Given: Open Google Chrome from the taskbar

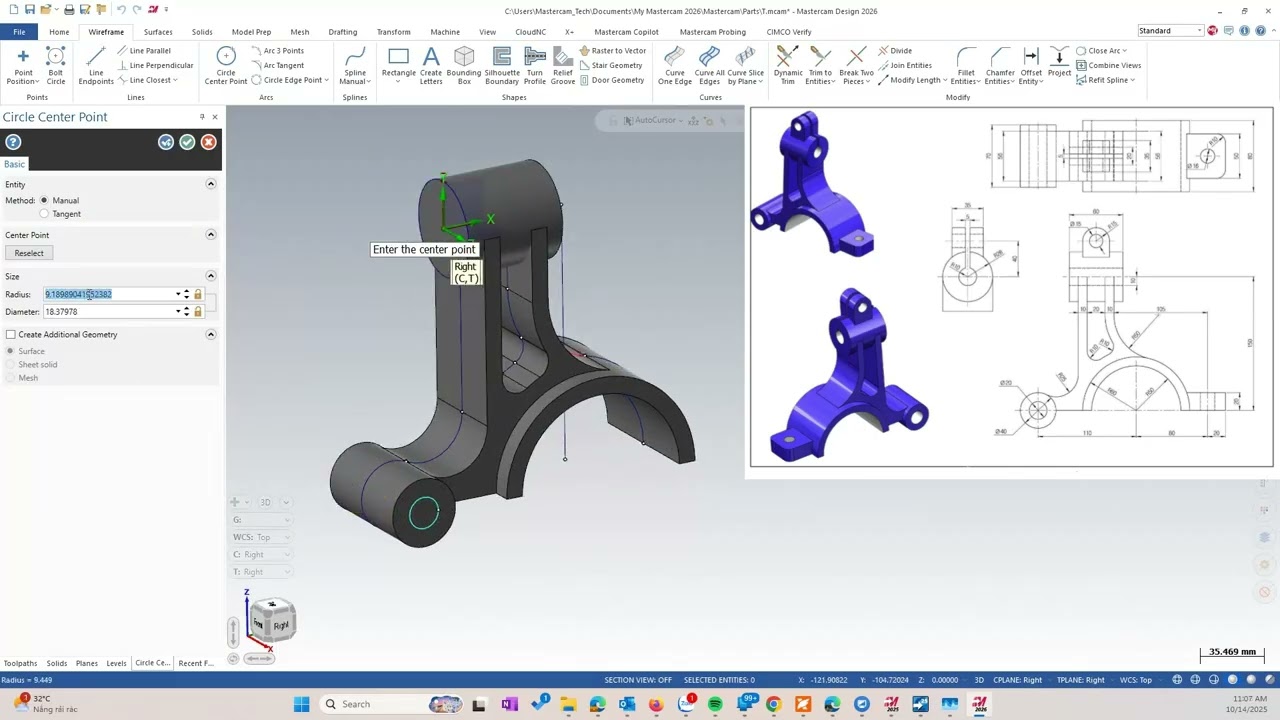Looking at the screenshot, I should click(x=773, y=704).
